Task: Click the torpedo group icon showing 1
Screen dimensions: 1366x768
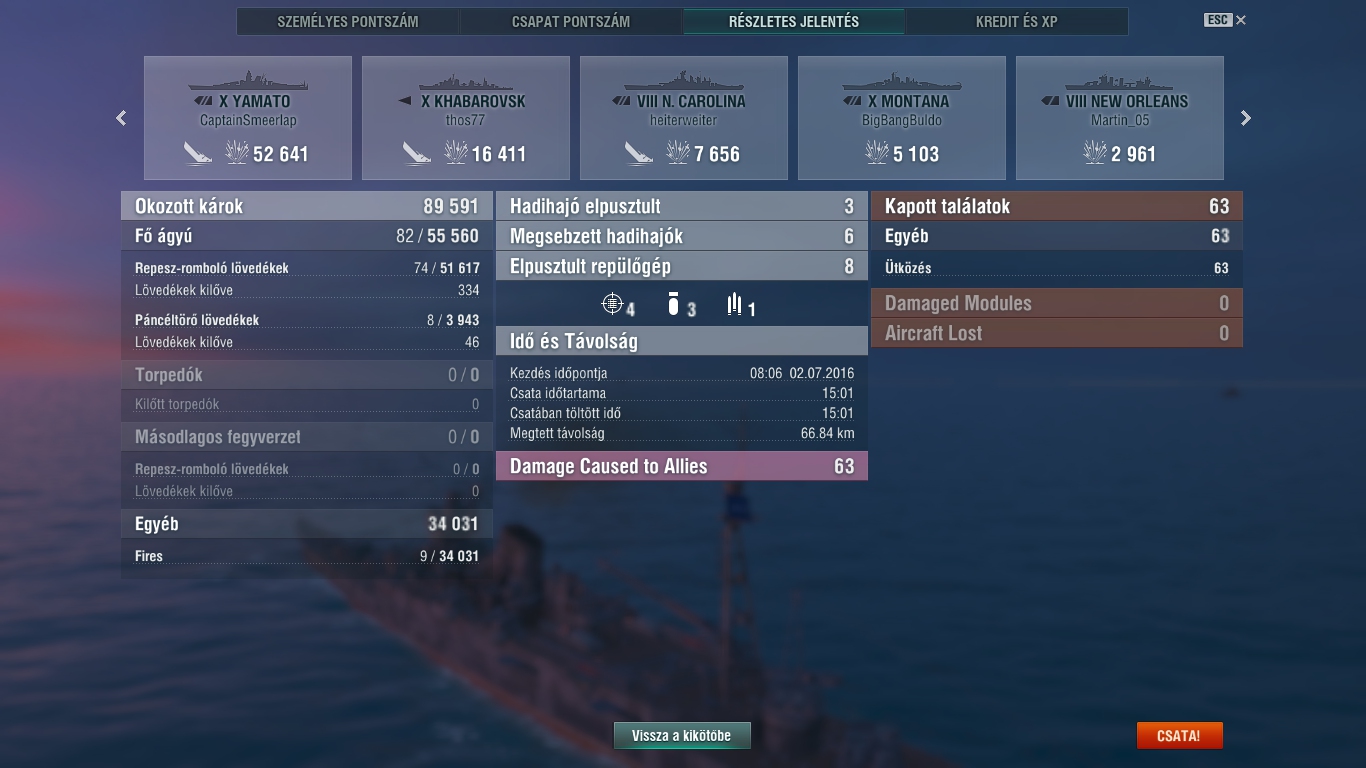Action: pos(735,304)
